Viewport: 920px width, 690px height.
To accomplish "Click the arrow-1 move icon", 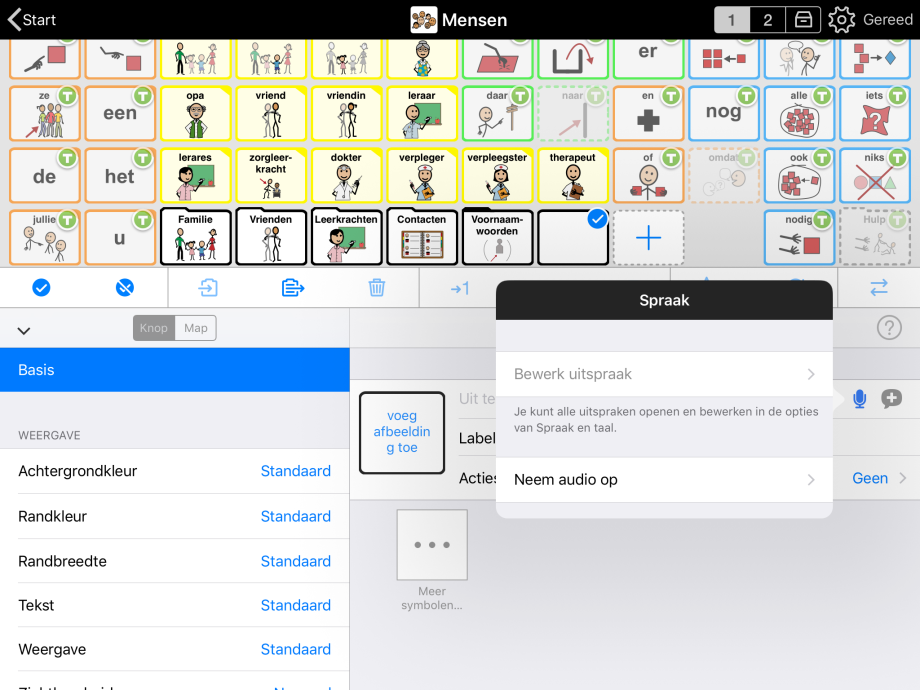I will click(460, 288).
